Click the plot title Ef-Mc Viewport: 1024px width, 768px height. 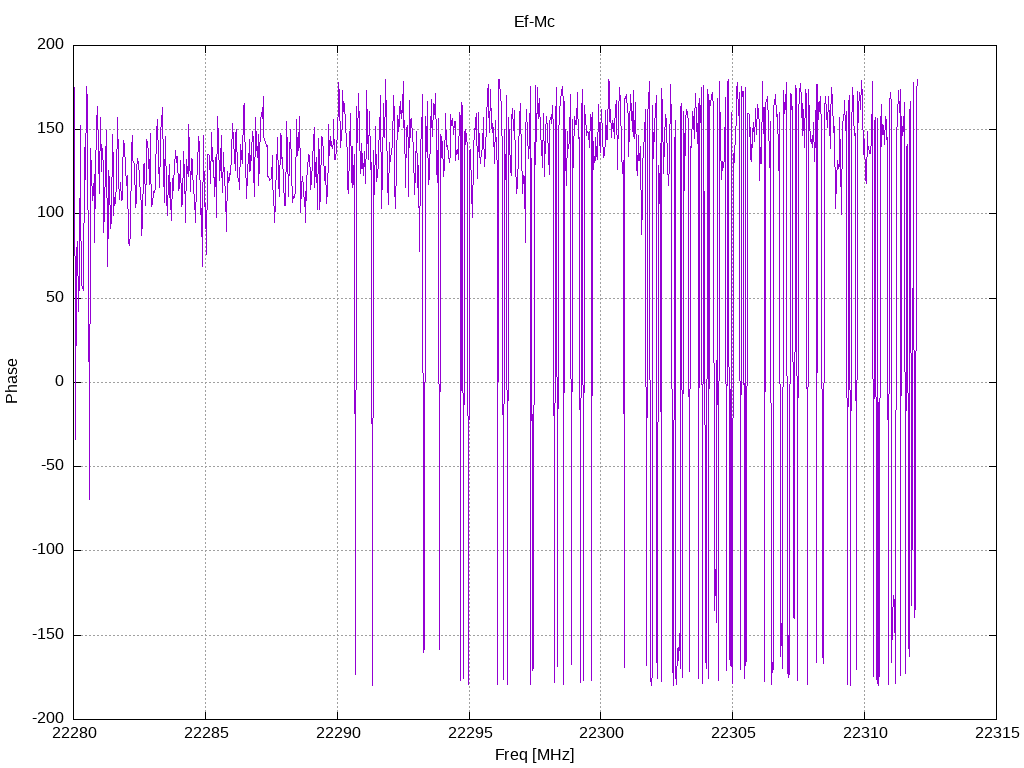534,22
